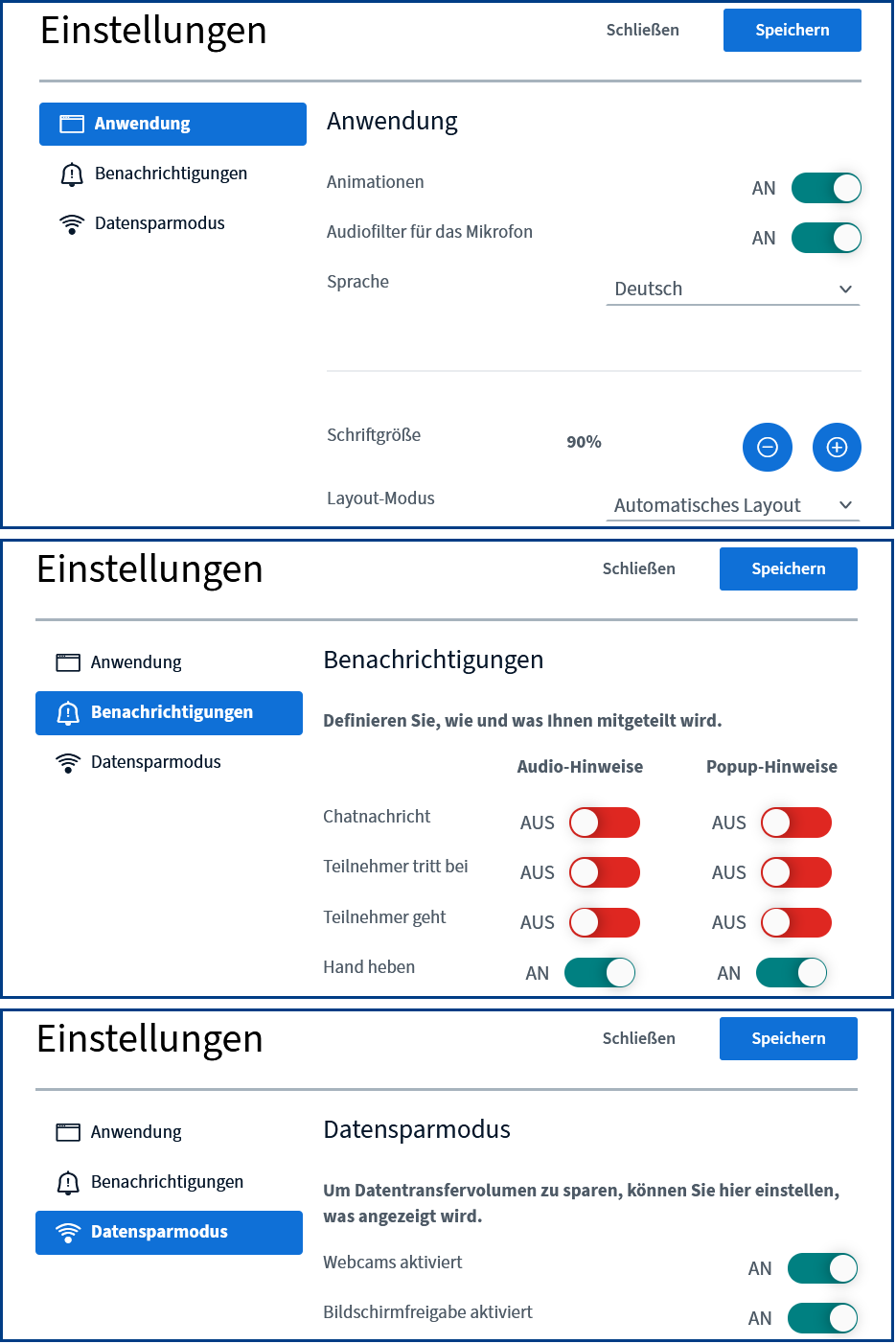Image resolution: width=896 pixels, height=1344 pixels.
Task: Increase font size with the plus button
Action: point(837,447)
